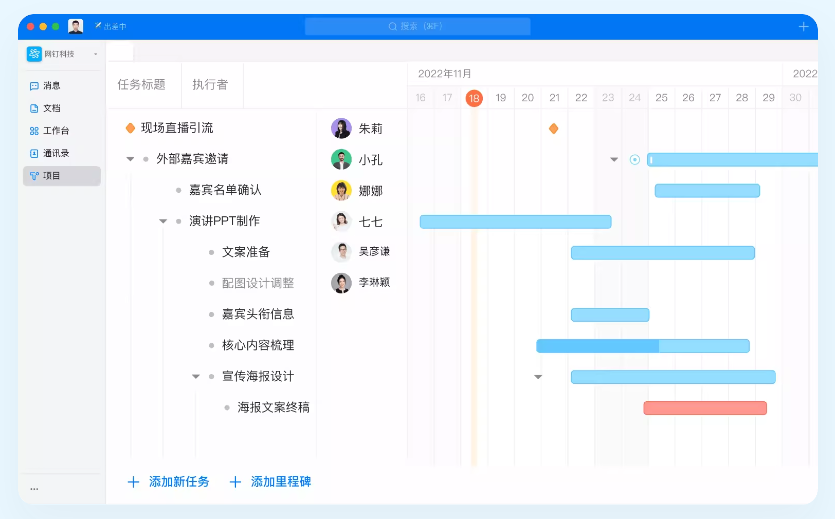Open the 通讯录 contacts section
This screenshot has width=835, height=519.
click(50, 153)
